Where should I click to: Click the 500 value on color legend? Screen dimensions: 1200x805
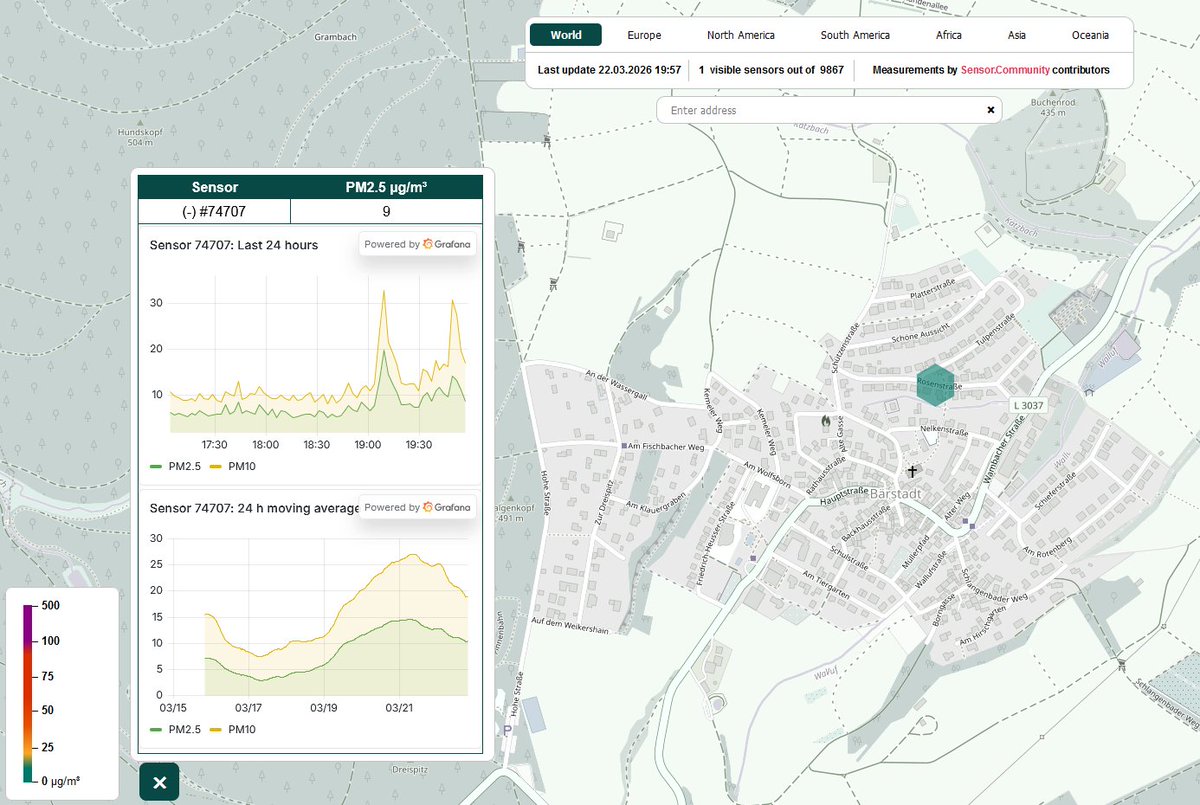(50, 606)
